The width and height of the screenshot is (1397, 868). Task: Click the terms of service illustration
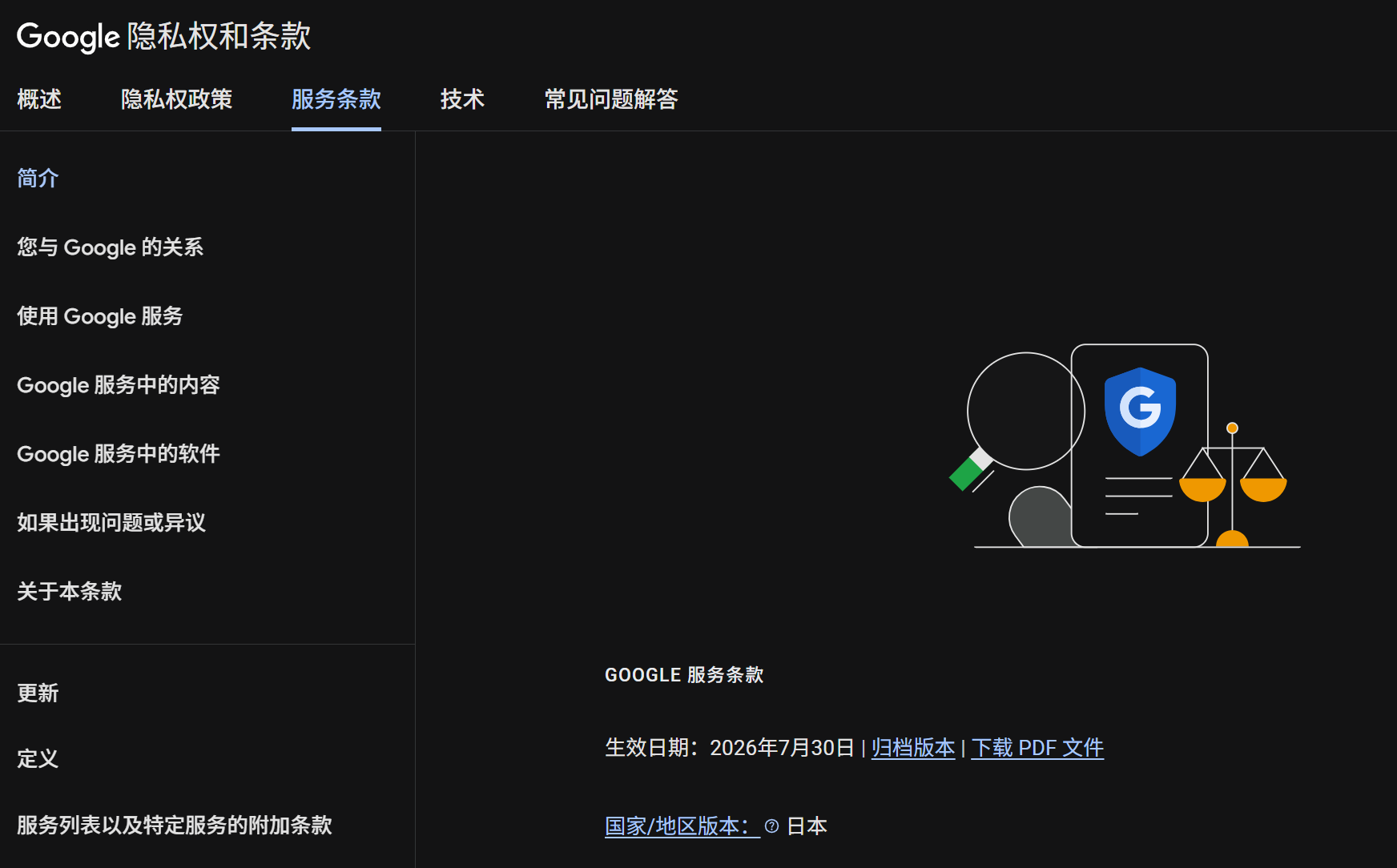1124,447
